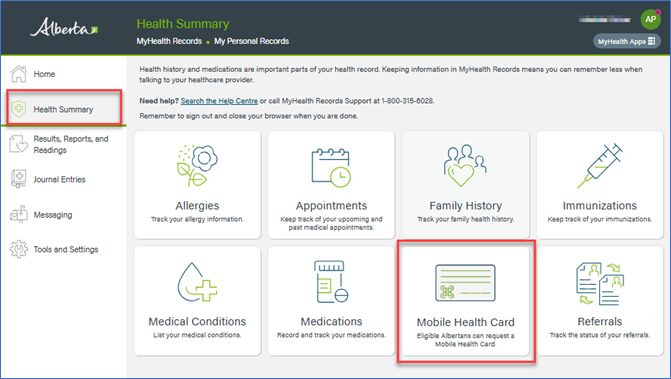The image size is (671, 379).
Task: Open the My Personal Records breadcrumb
Action: point(251,41)
